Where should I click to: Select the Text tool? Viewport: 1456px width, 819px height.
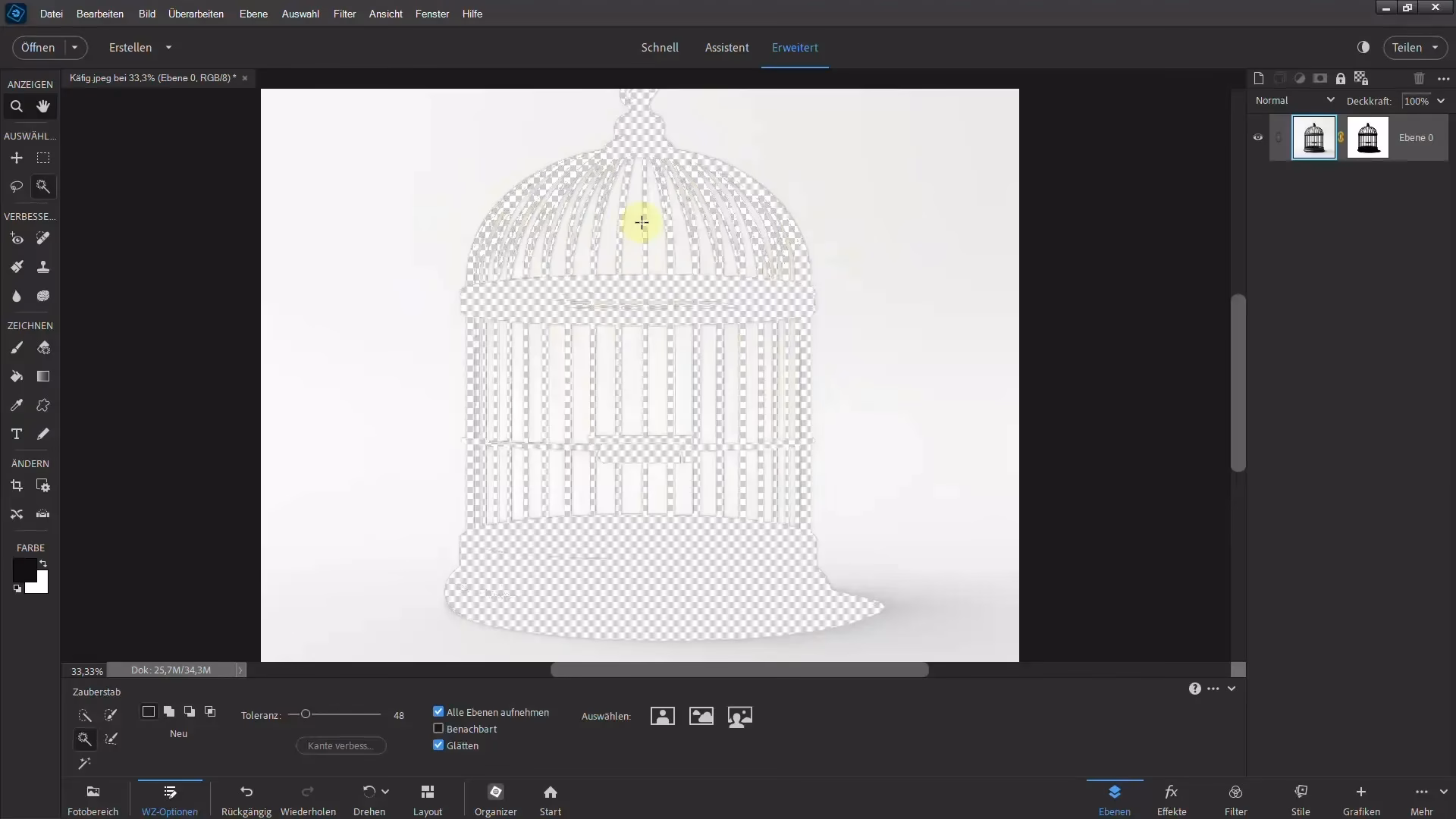tap(16, 434)
